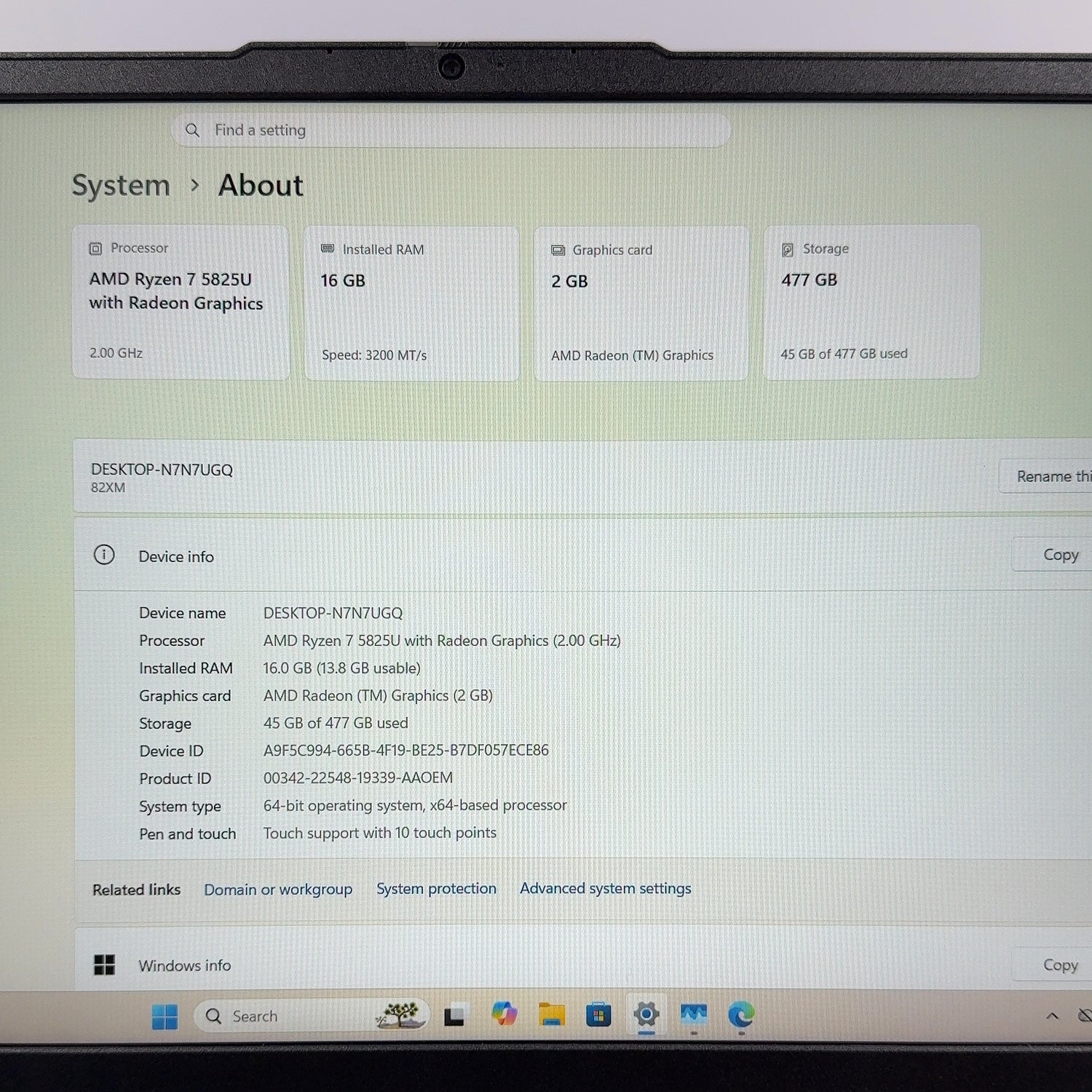
Task: Open Task View from the taskbar
Action: click(455, 1015)
